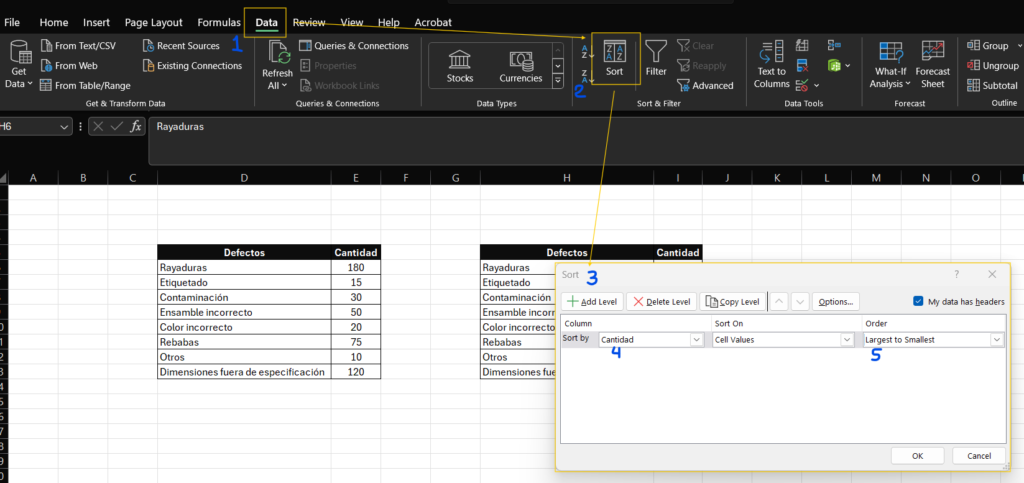Click Delete Level button

(662, 302)
